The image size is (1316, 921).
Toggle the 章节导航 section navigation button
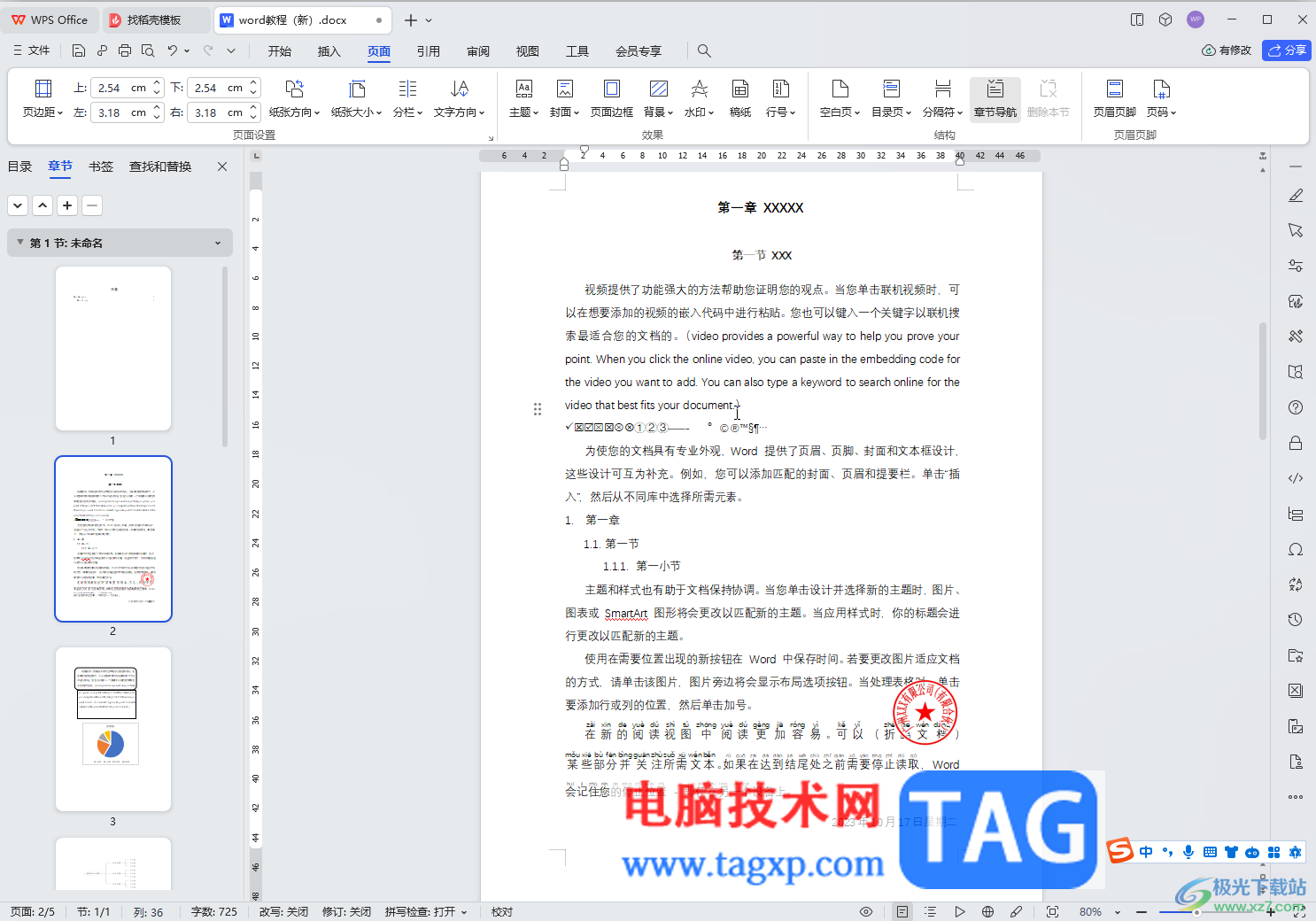point(995,98)
